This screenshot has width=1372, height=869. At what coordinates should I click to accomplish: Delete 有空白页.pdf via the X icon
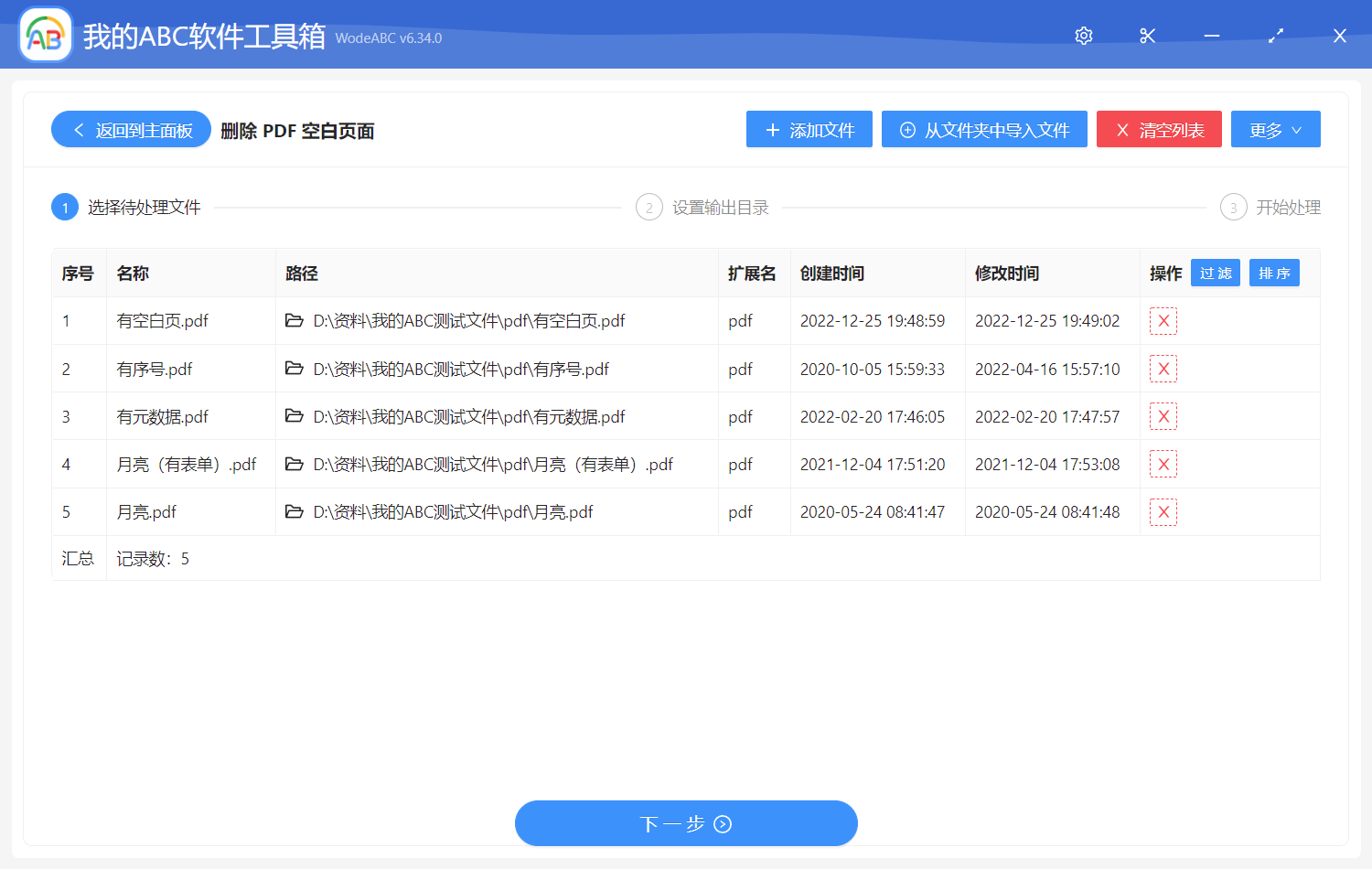coord(1163,321)
